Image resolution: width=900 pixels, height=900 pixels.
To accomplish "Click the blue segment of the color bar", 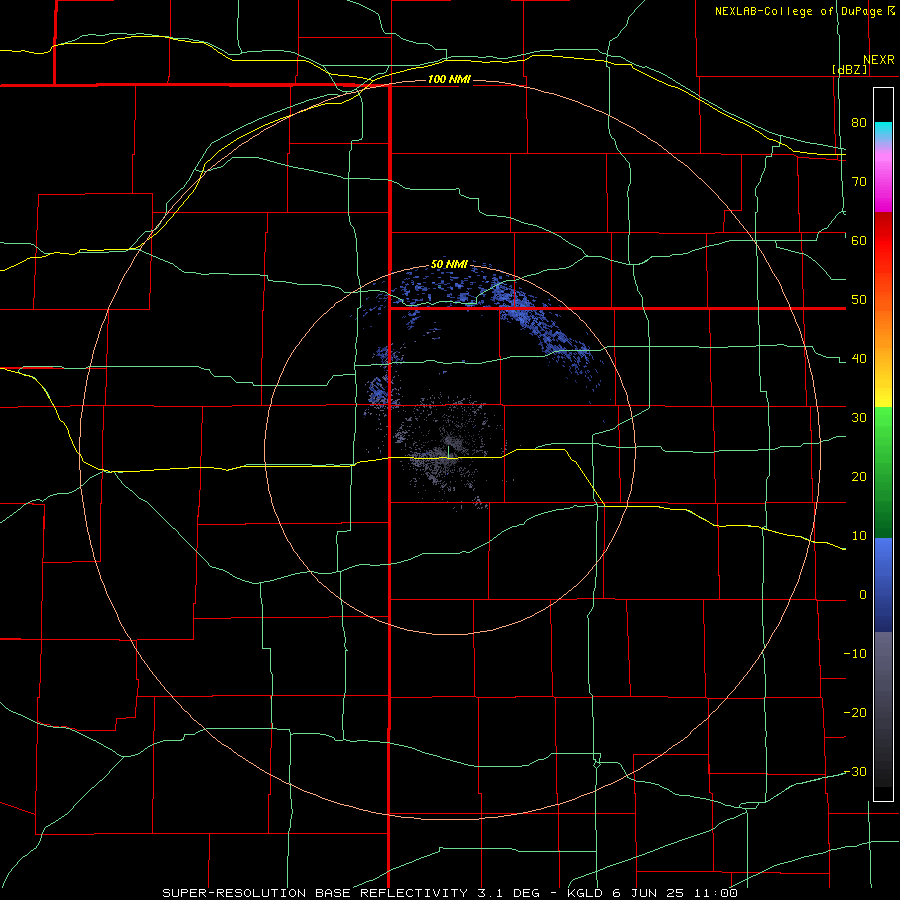I will [x=883, y=585].
